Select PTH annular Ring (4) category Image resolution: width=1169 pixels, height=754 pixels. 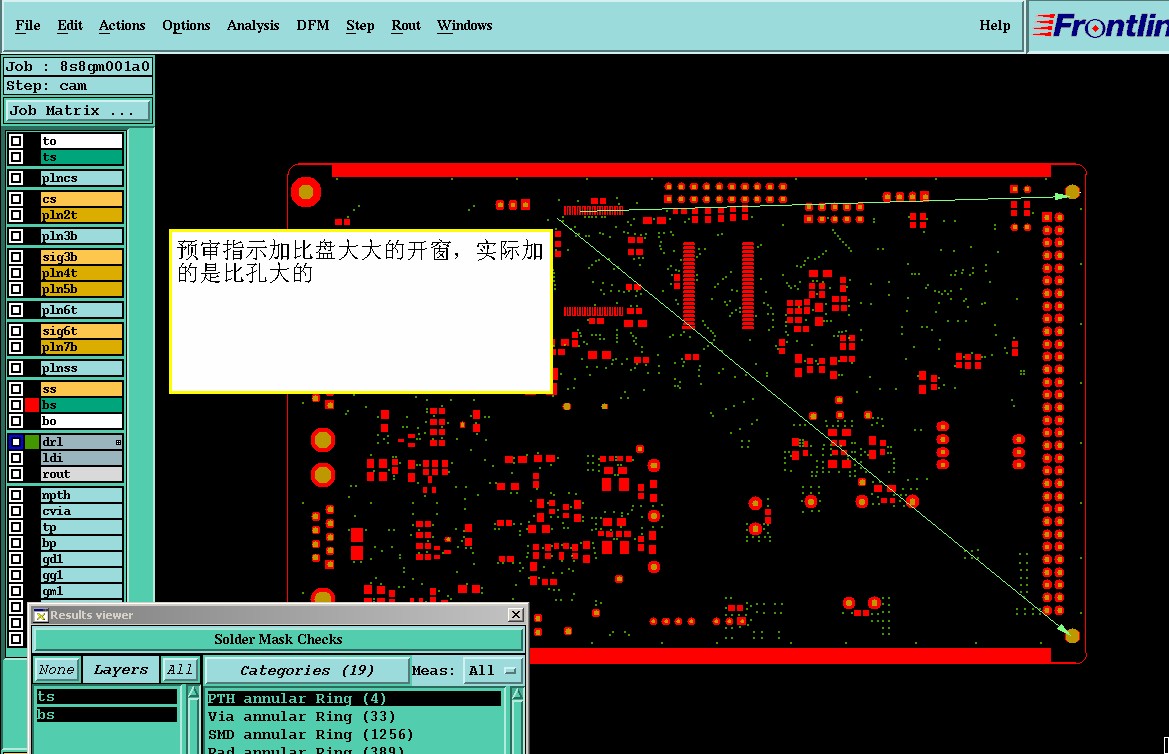click(354, 699)
